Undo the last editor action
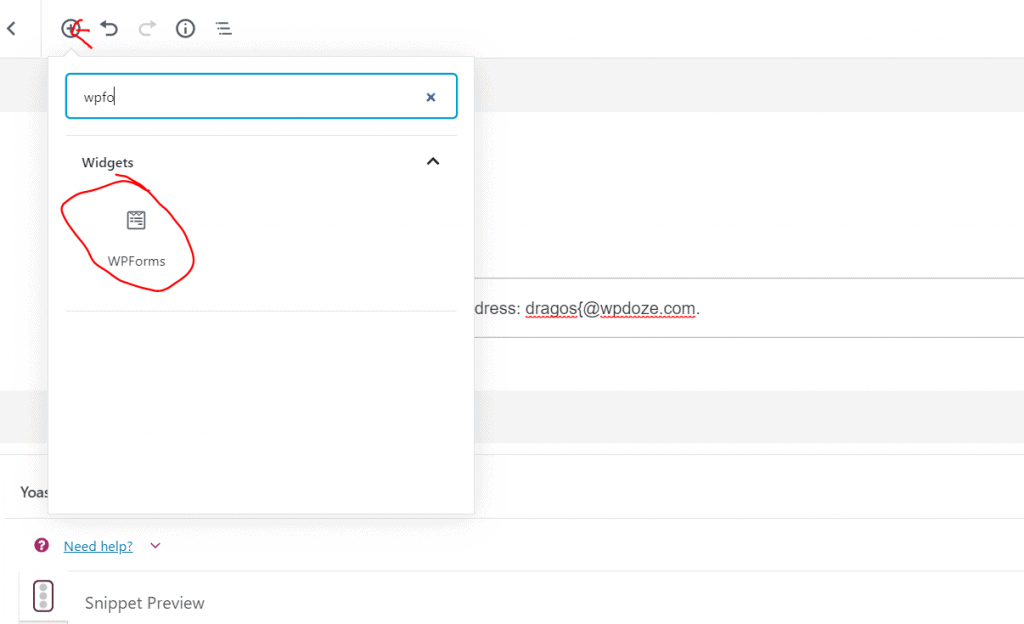1024x624 pixels. pyautogui.click(x=109, y=29)
